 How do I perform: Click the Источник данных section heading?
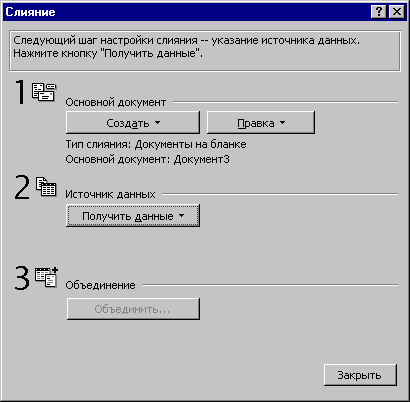[x=110, y=194]
